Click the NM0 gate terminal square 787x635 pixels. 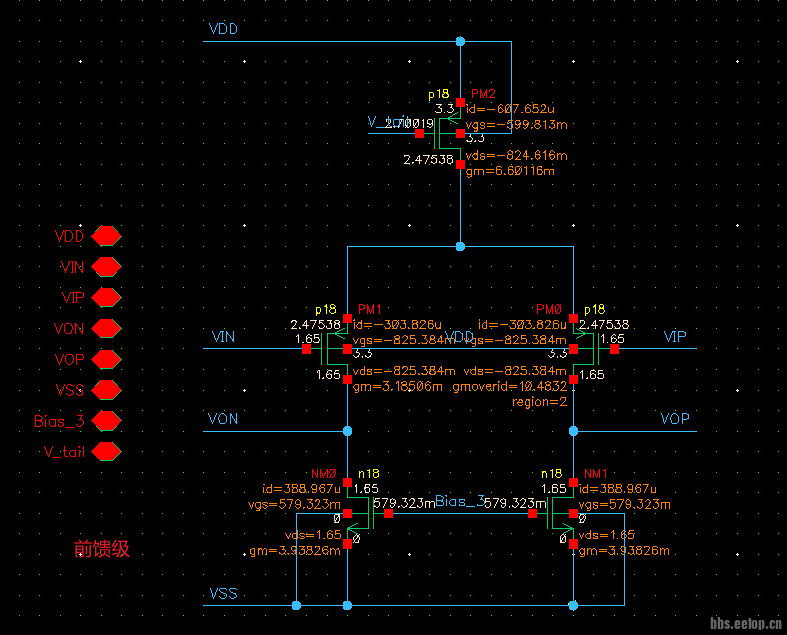coord(388,514)
